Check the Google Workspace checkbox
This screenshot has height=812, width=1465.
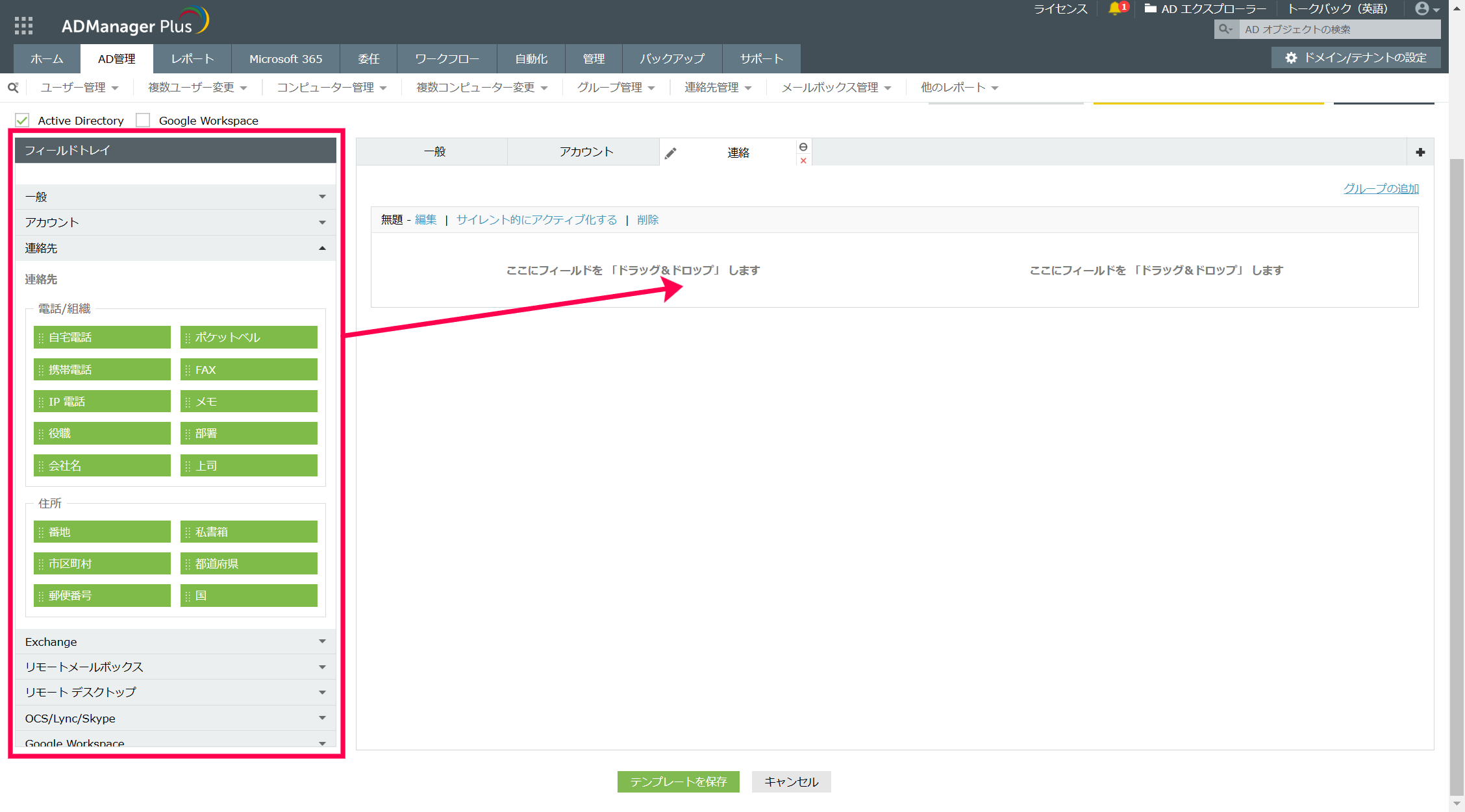click(x=143, y=120)
